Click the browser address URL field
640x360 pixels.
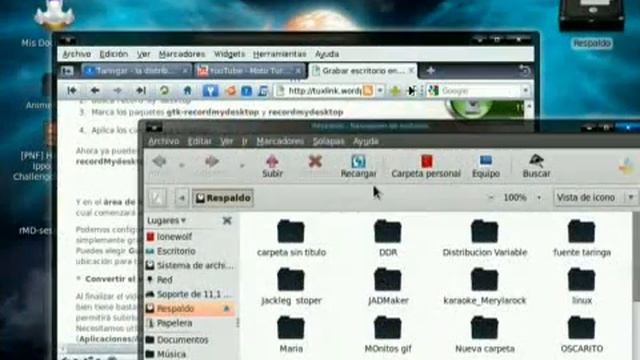[324, 90]
